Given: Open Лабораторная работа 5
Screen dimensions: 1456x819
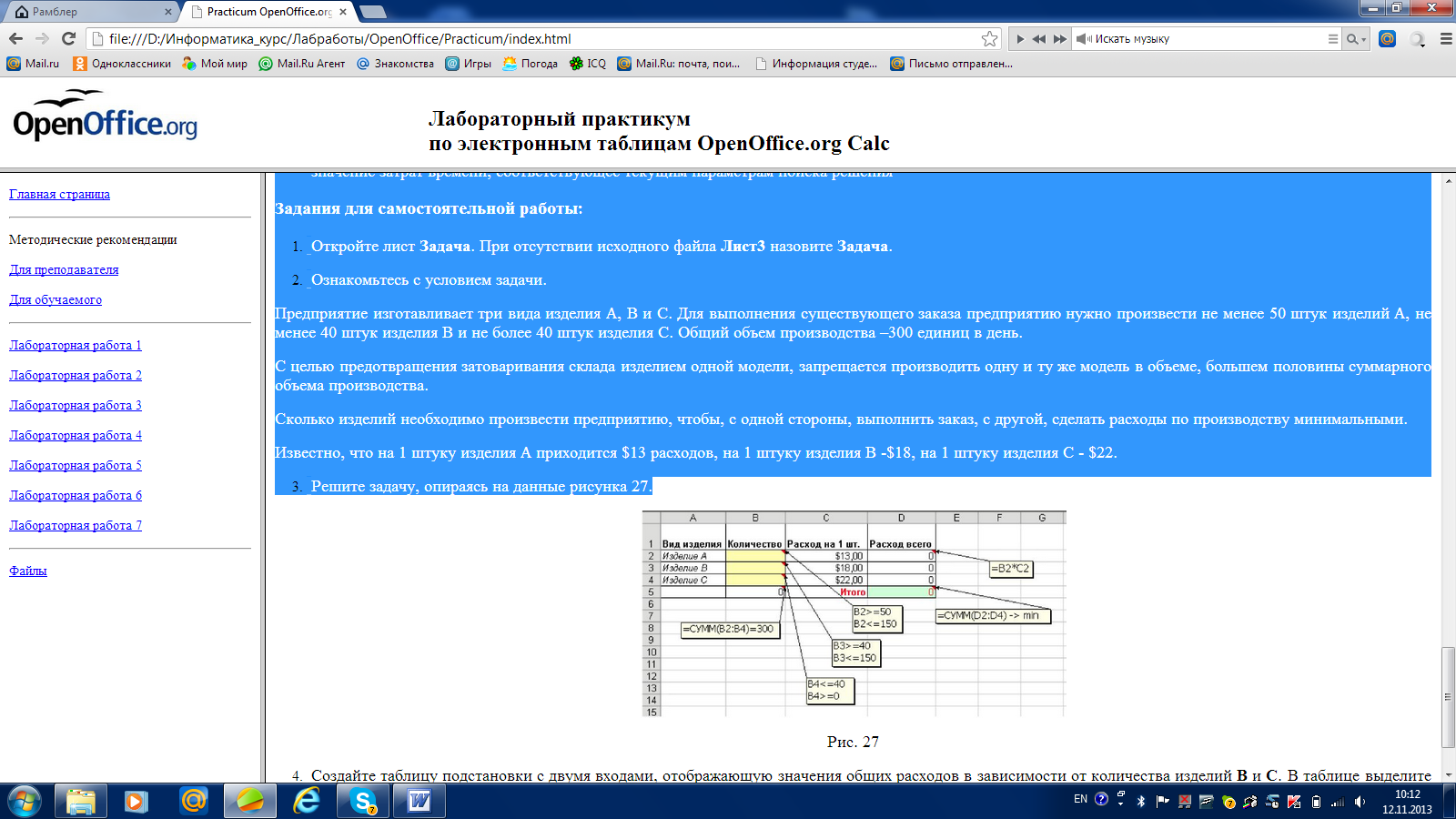Looking at the screenshot, I should click(76, 465).
